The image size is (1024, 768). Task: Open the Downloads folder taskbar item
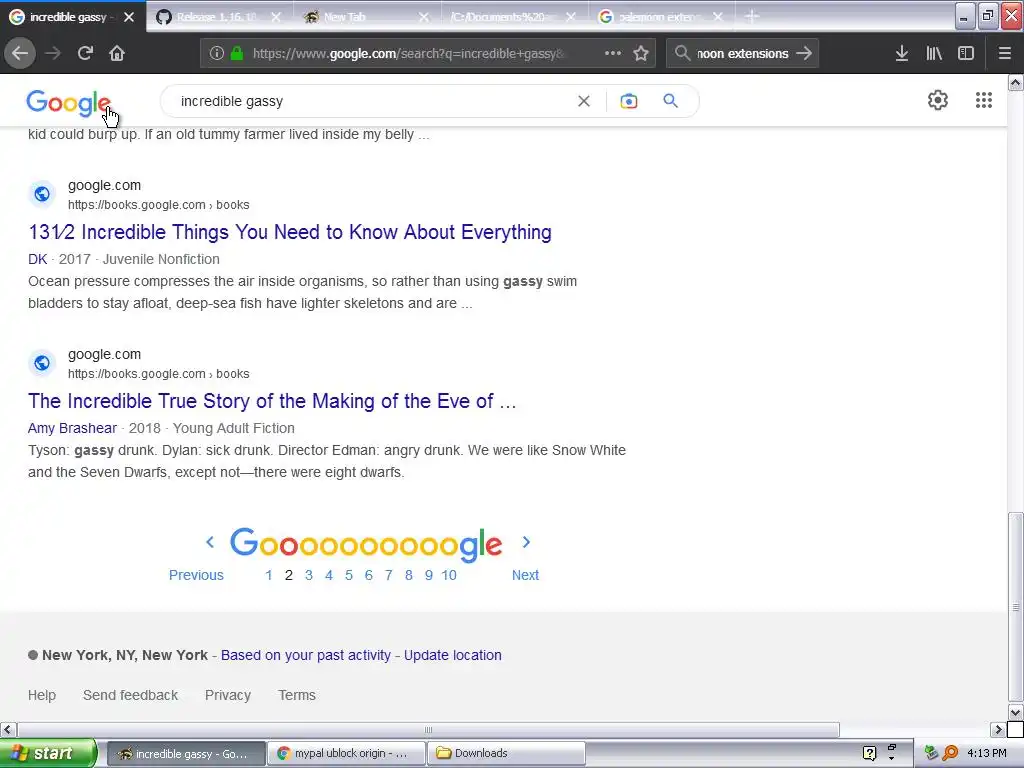(x=506, y=754)
